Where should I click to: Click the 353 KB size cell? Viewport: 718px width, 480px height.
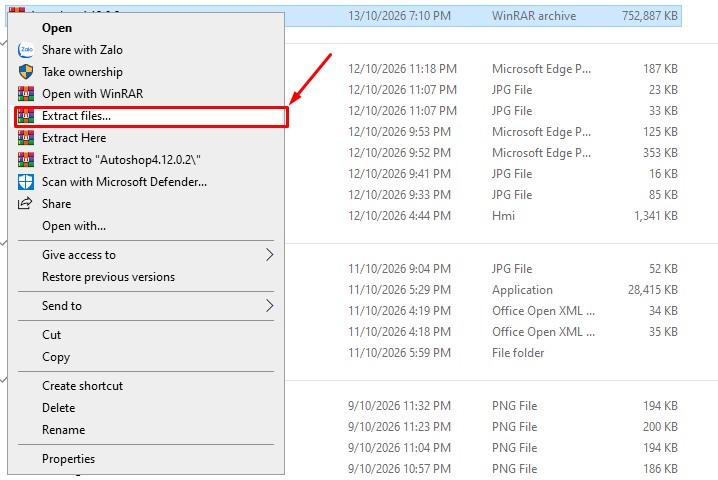[x=660, y=153]
